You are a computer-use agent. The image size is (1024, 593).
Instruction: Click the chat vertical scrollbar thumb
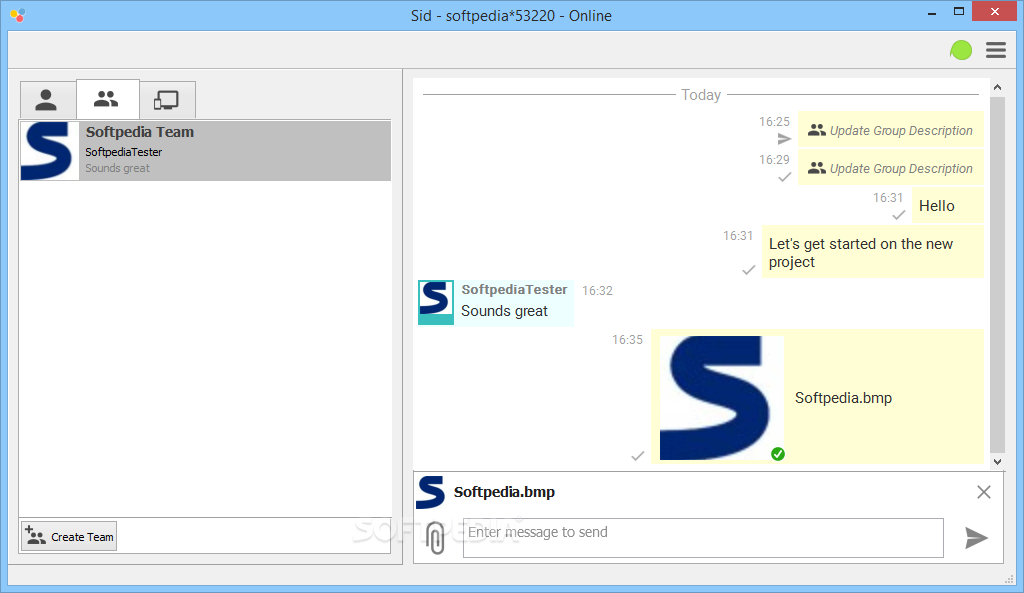click(997, 274)
